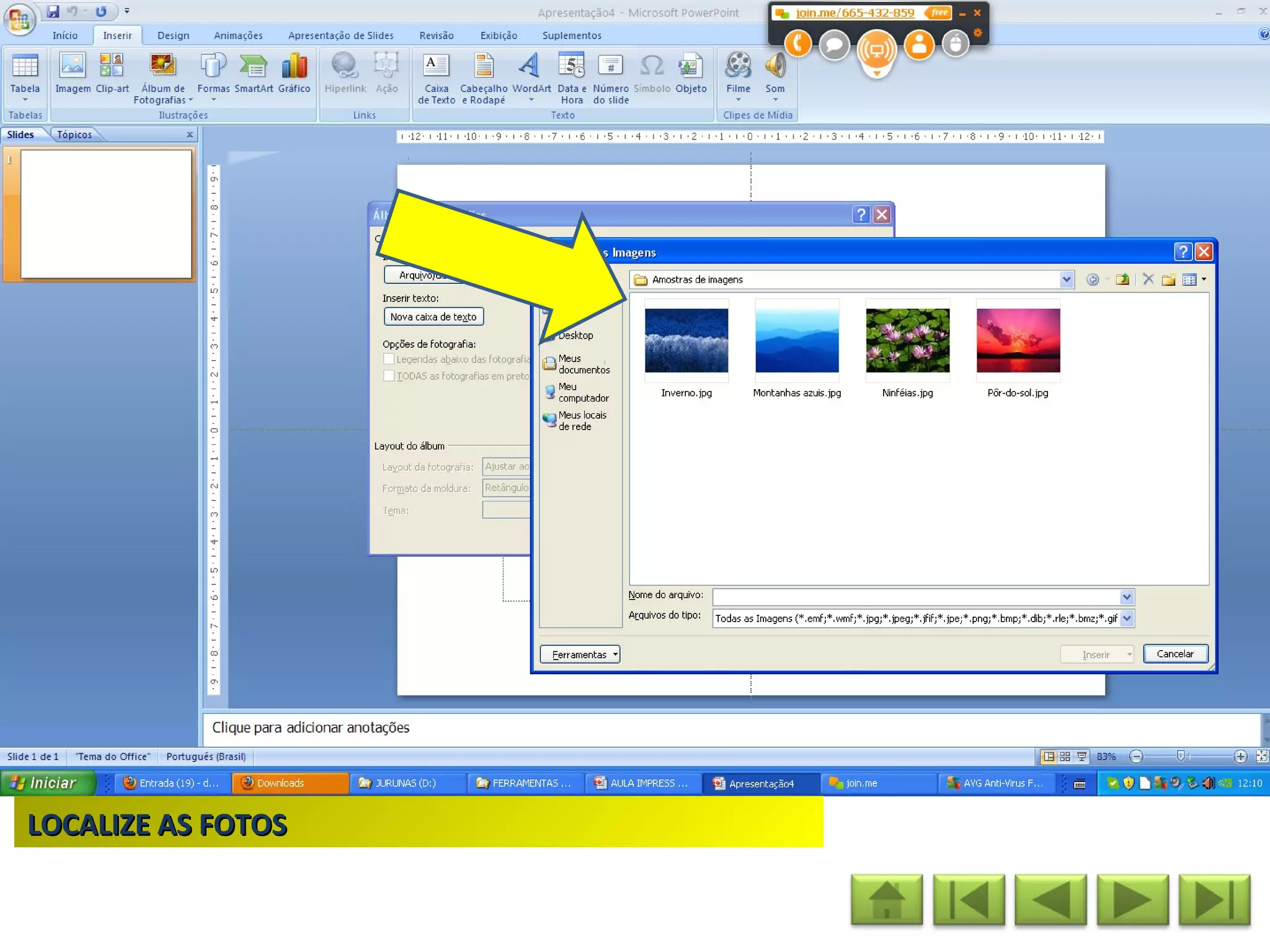
Task: Open the Tópicos pane tab
Action: [x=74, y=134]
